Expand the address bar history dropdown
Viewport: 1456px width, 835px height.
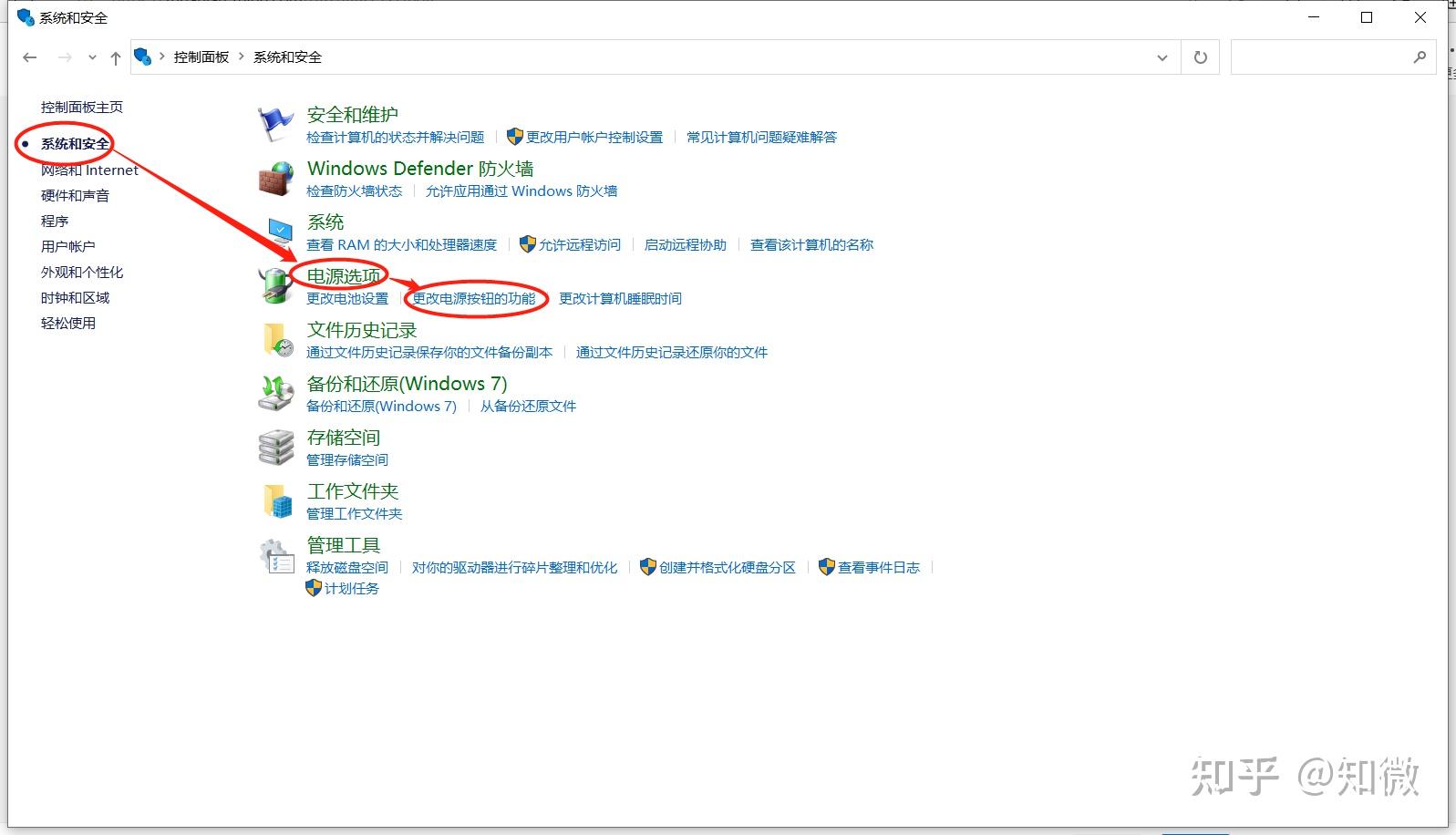(x=1162, y=57)
